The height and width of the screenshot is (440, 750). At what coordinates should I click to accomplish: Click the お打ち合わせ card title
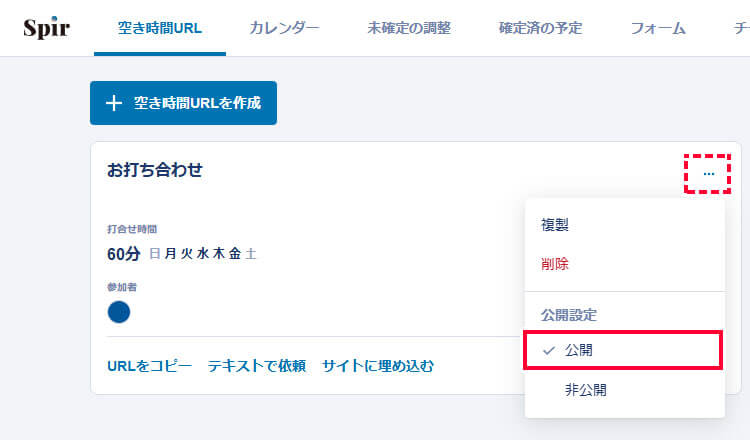coord(155,170)
